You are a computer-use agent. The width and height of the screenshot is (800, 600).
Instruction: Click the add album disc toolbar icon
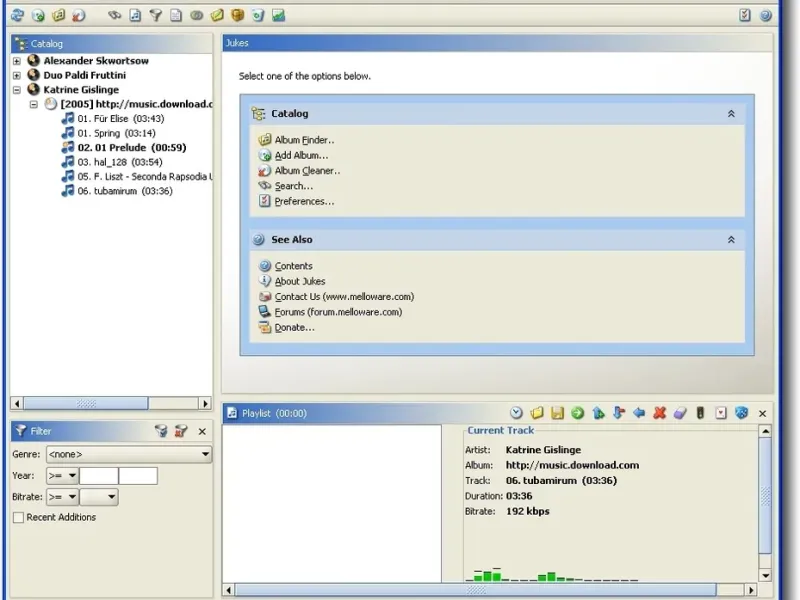pyautogui.click(x=38, y=15)
